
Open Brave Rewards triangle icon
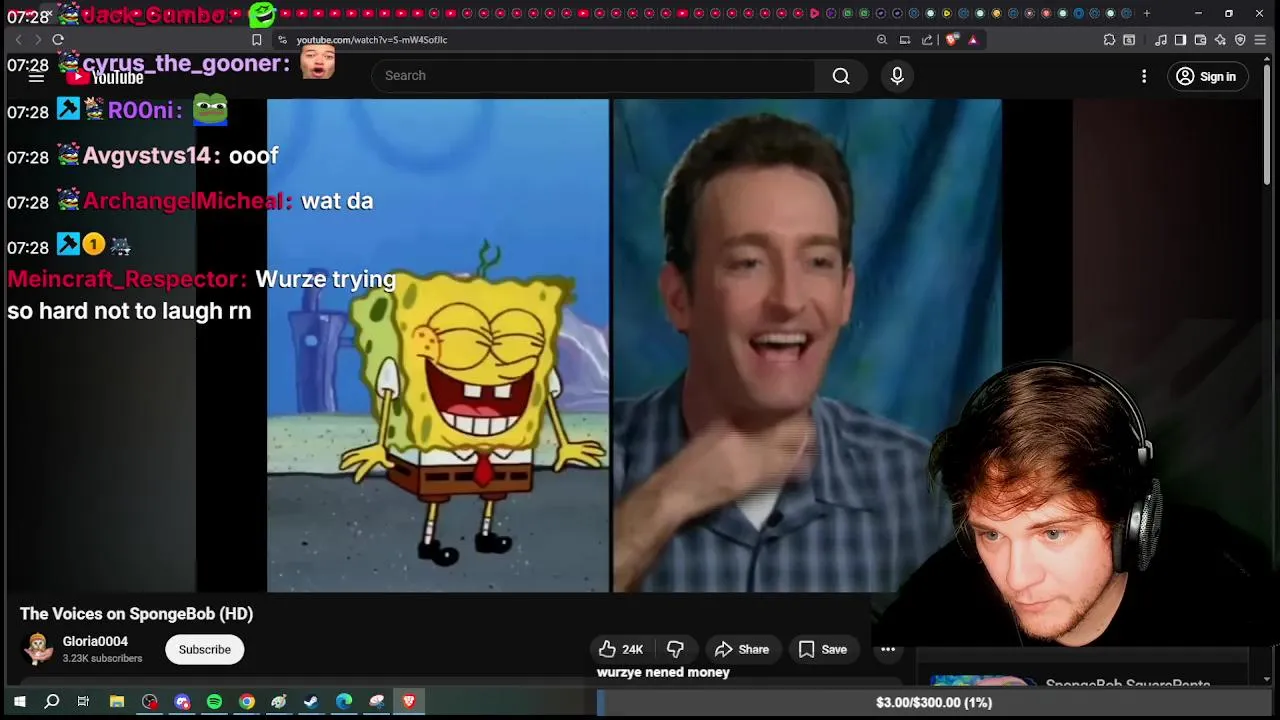click(x=973, y=40)
